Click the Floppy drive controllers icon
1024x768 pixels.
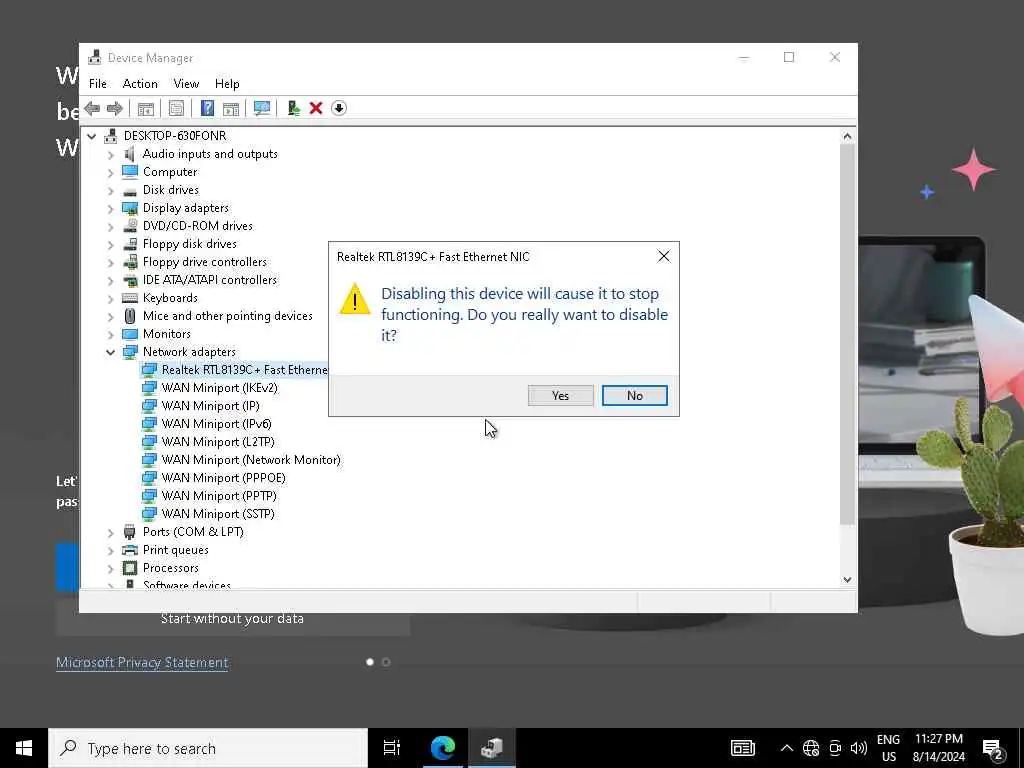point(130,262)
